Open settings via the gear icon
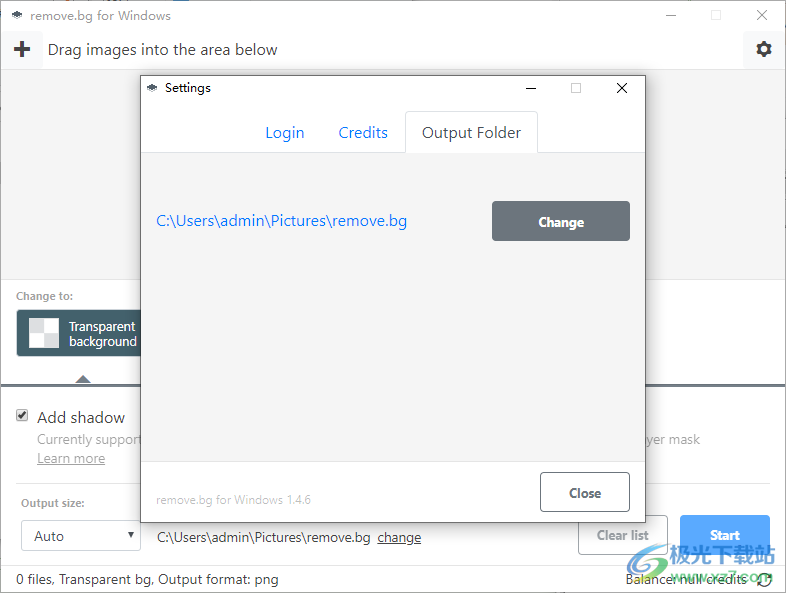The image size is (786, 593). pos(763,49)
